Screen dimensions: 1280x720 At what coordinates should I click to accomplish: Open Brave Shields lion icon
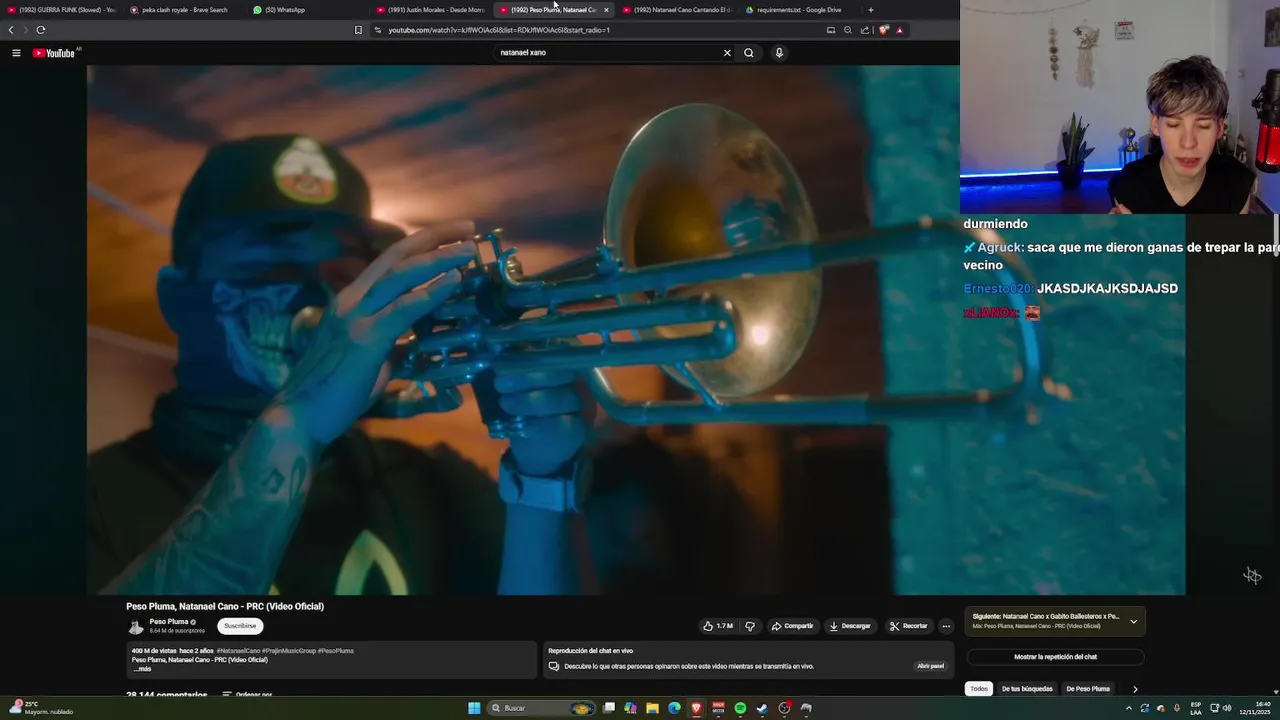click(x=883, y=30)
